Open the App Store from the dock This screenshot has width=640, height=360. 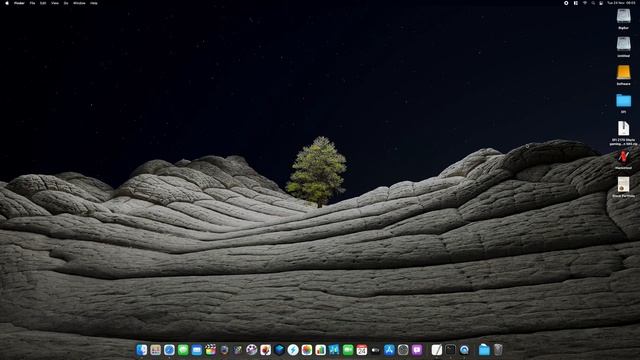pyautogui.click(x=389, y=350)
